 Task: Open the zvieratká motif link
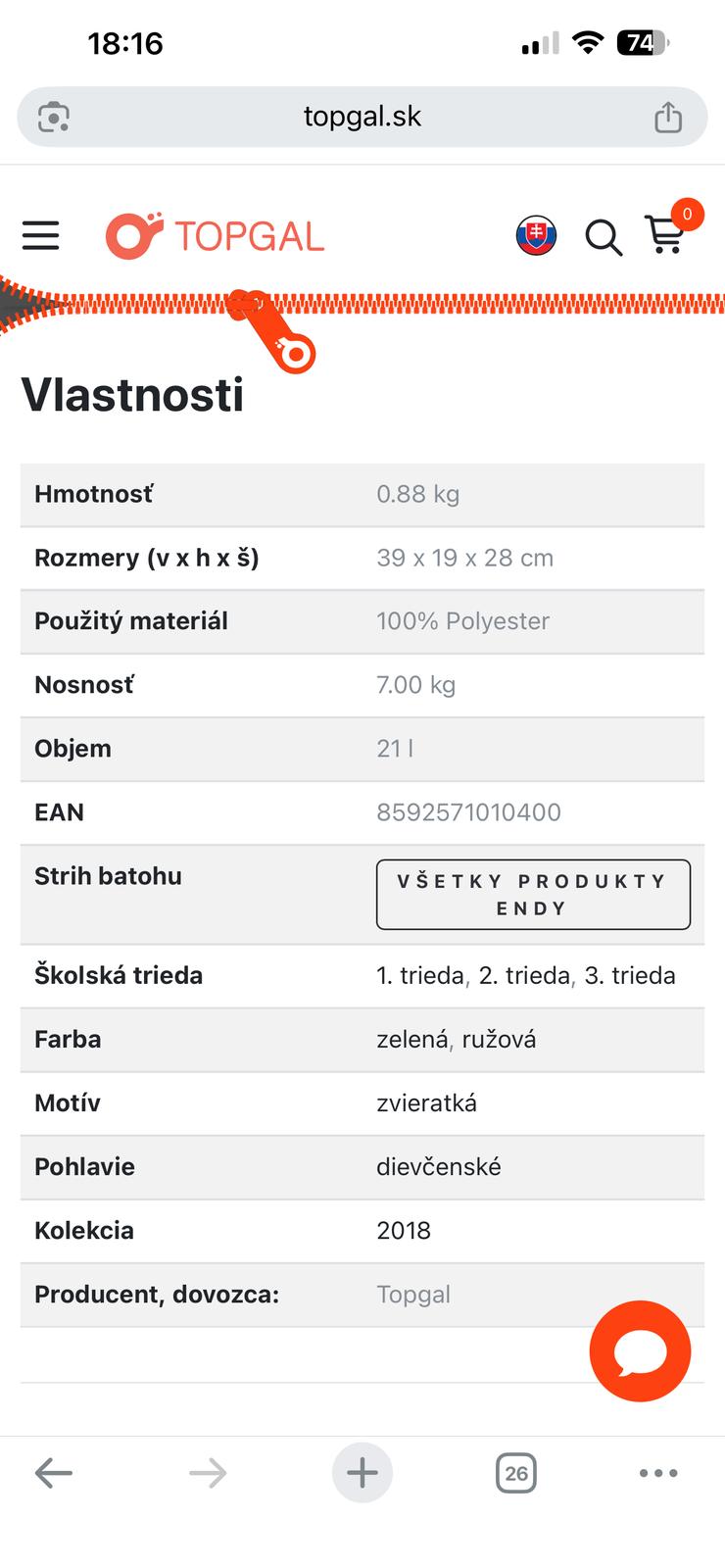pyautogui.click(x=427, y=1103)
